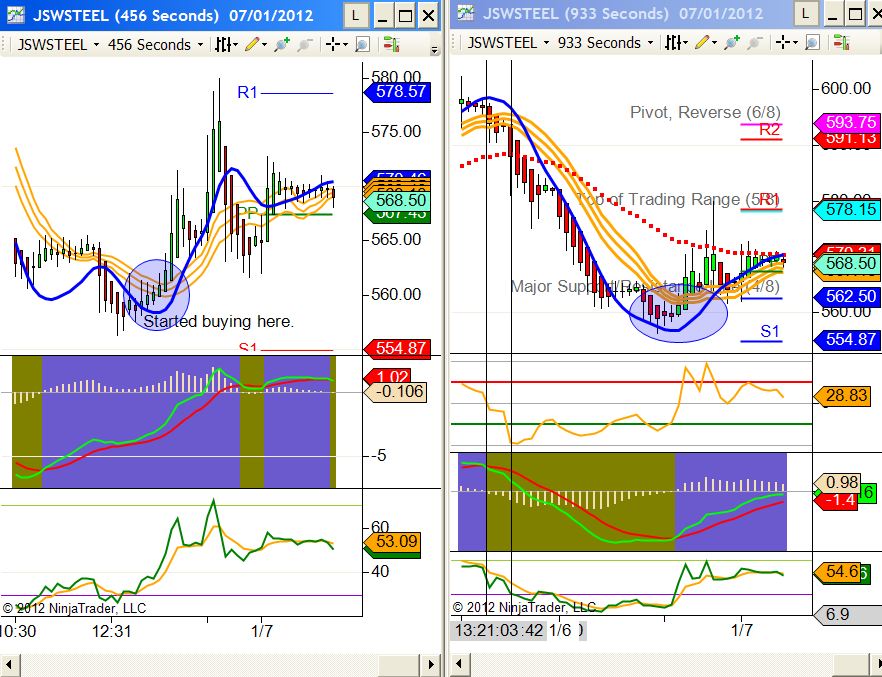The width and height of the screenshot is (882, 677).
Task: Select the pencil drawing tool in 456 Seconds window
Action: [251, 44]
